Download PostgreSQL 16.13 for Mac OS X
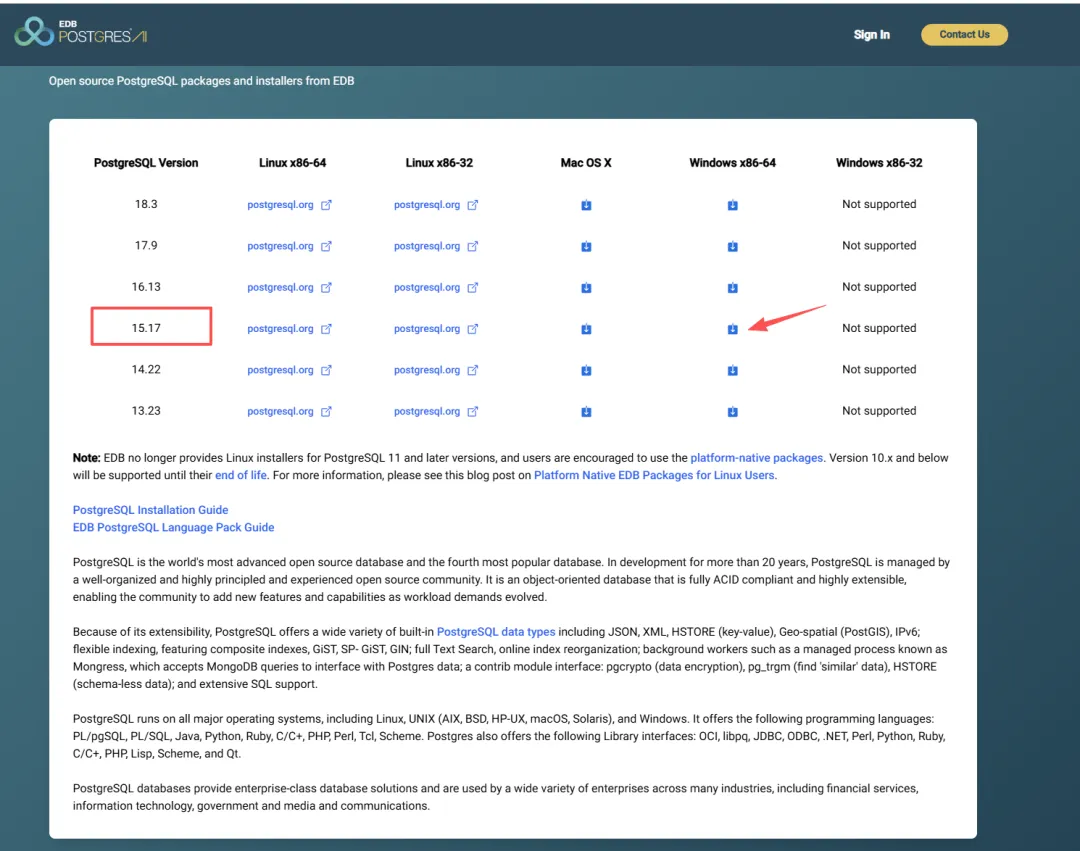Image resolution: width=1080 pixels, height=851 pixels. pos(586,288)
